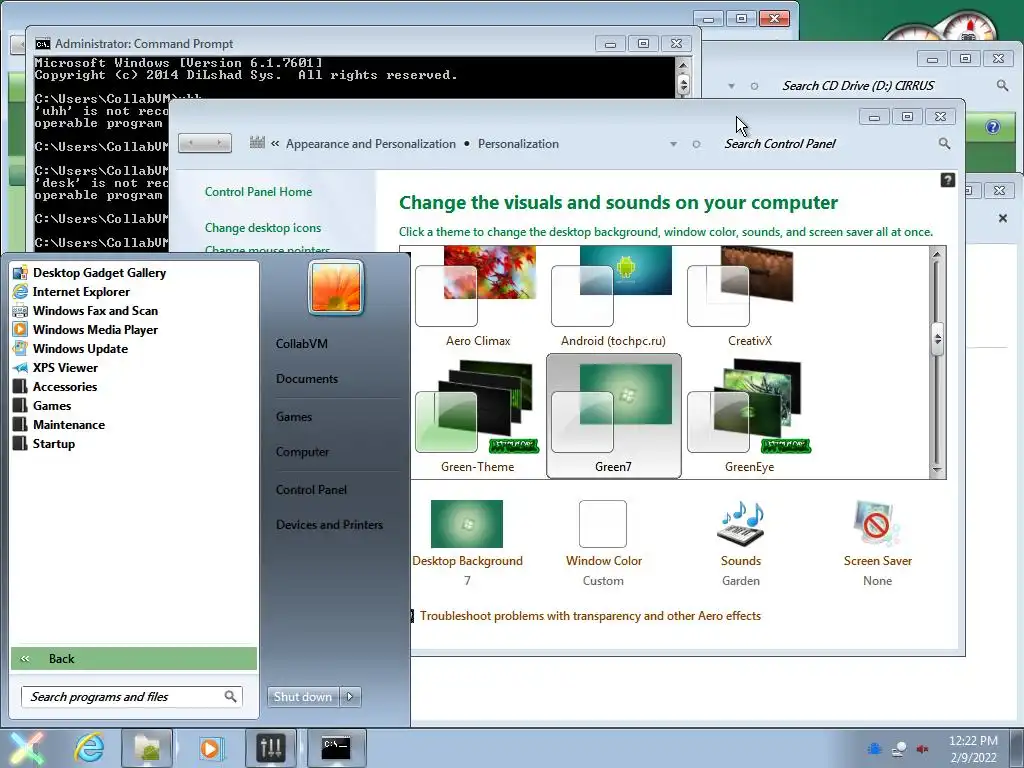
Task: Open Documents from Start menu
Action: coord(307,379)
